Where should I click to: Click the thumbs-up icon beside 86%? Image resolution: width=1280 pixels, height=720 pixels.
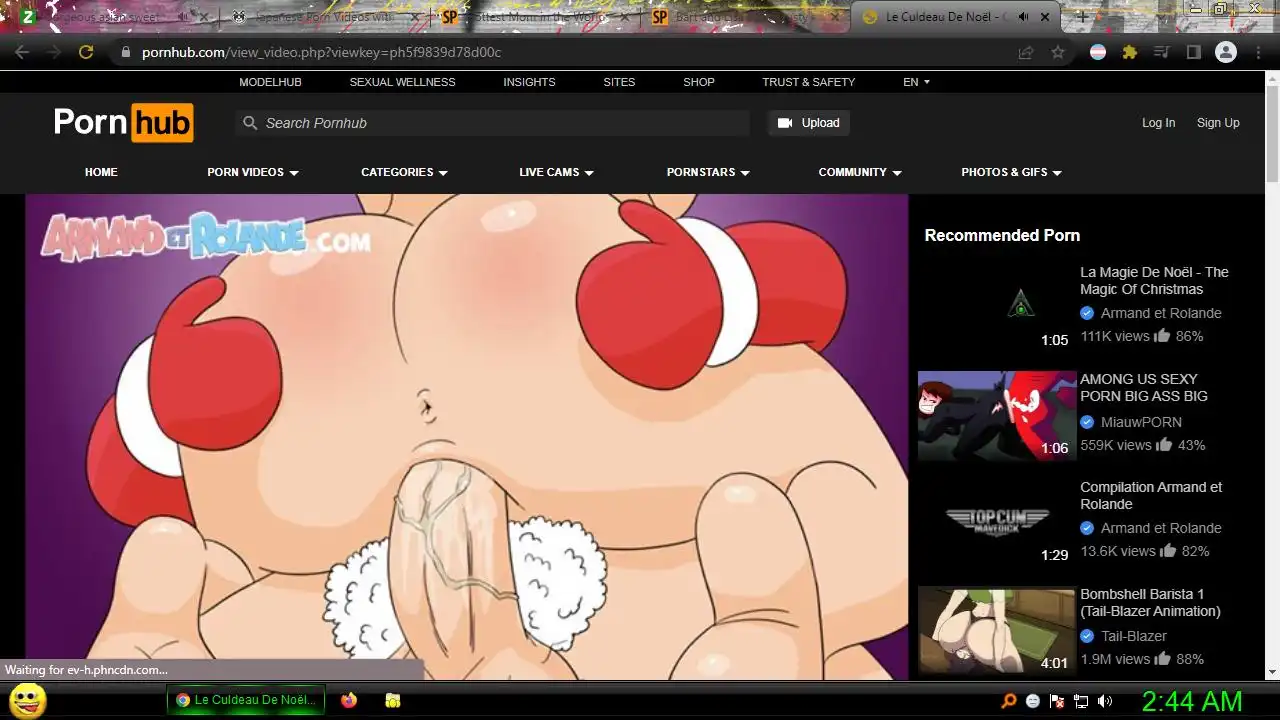[x=1162, y=336]
